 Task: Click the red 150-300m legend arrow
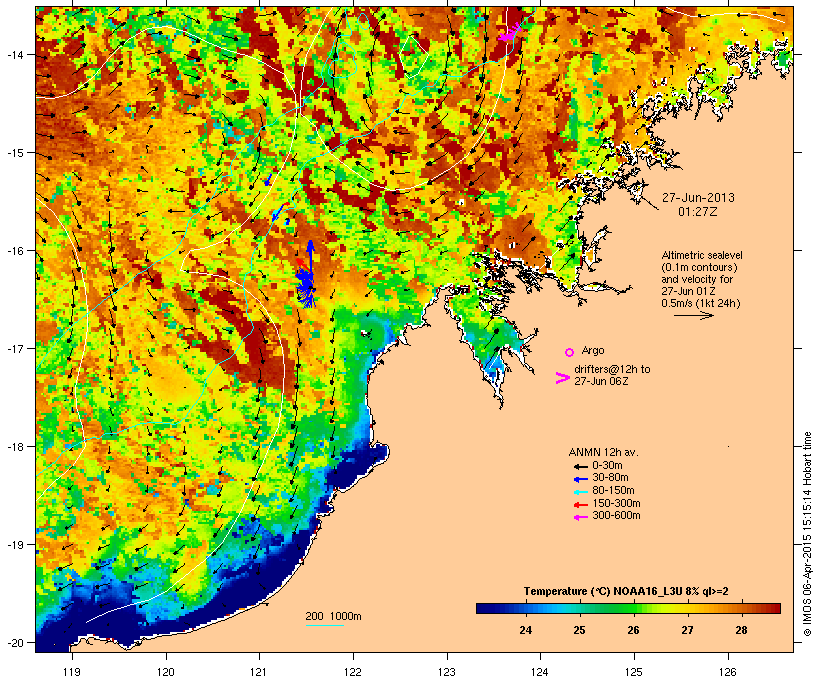coord(580,505)
